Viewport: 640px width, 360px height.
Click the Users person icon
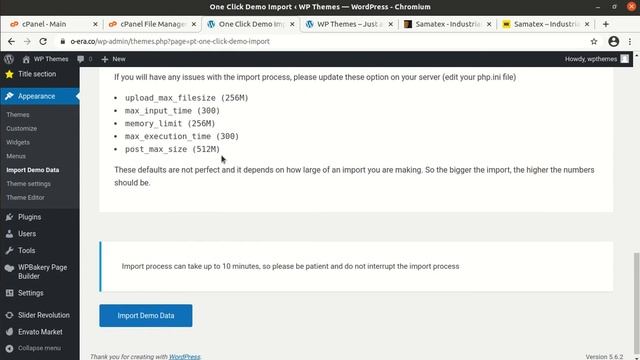pos(9,234)
